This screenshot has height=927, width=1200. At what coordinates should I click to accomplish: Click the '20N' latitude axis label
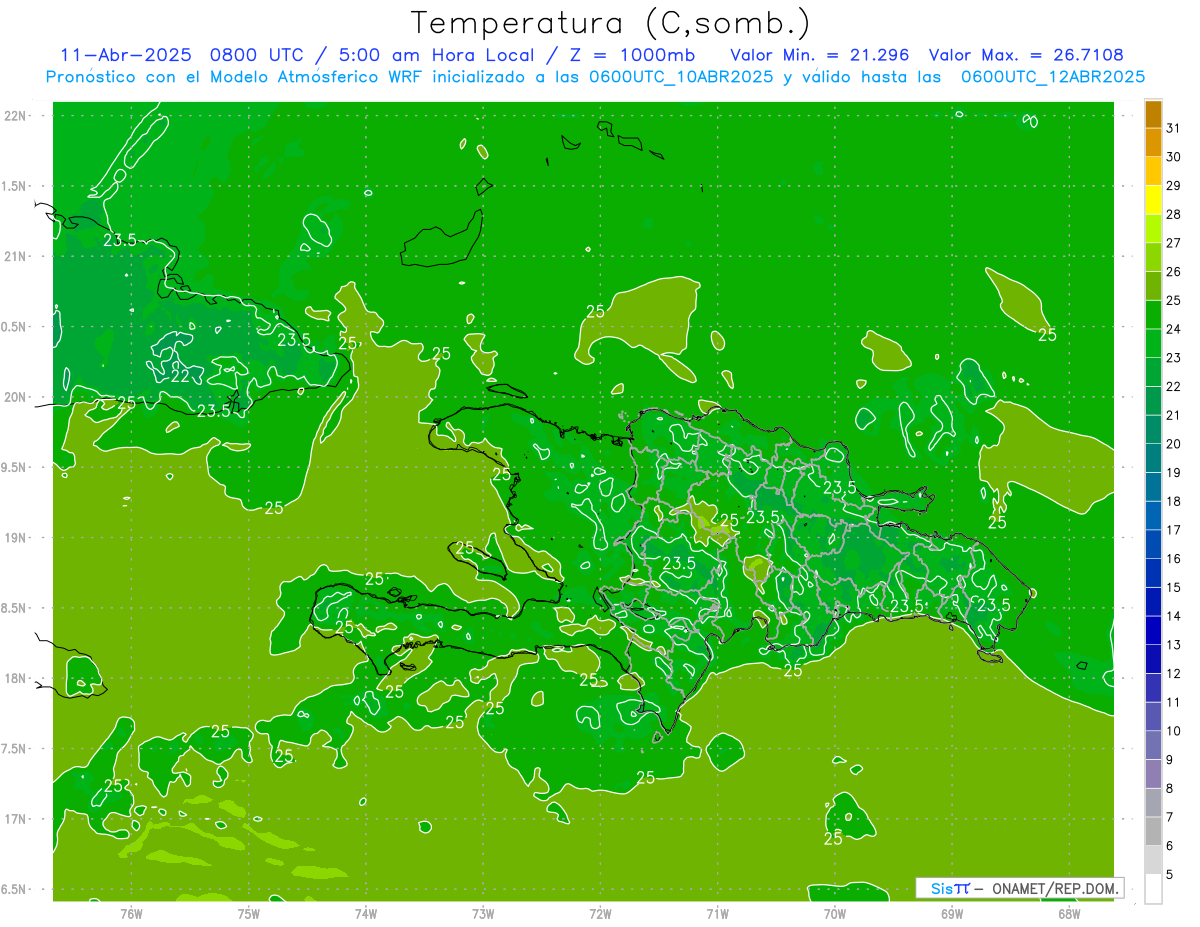[x=16, y=397]
